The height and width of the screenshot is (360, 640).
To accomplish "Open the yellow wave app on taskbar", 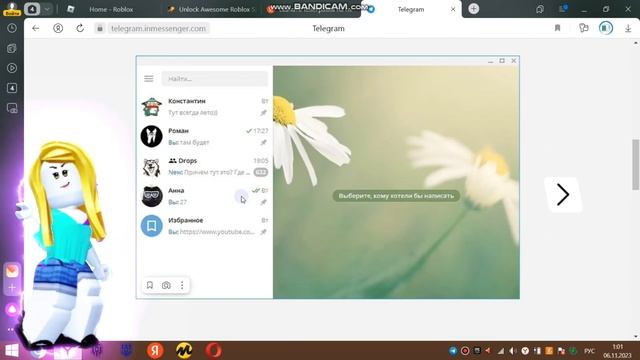I will (x=184, y=351).
